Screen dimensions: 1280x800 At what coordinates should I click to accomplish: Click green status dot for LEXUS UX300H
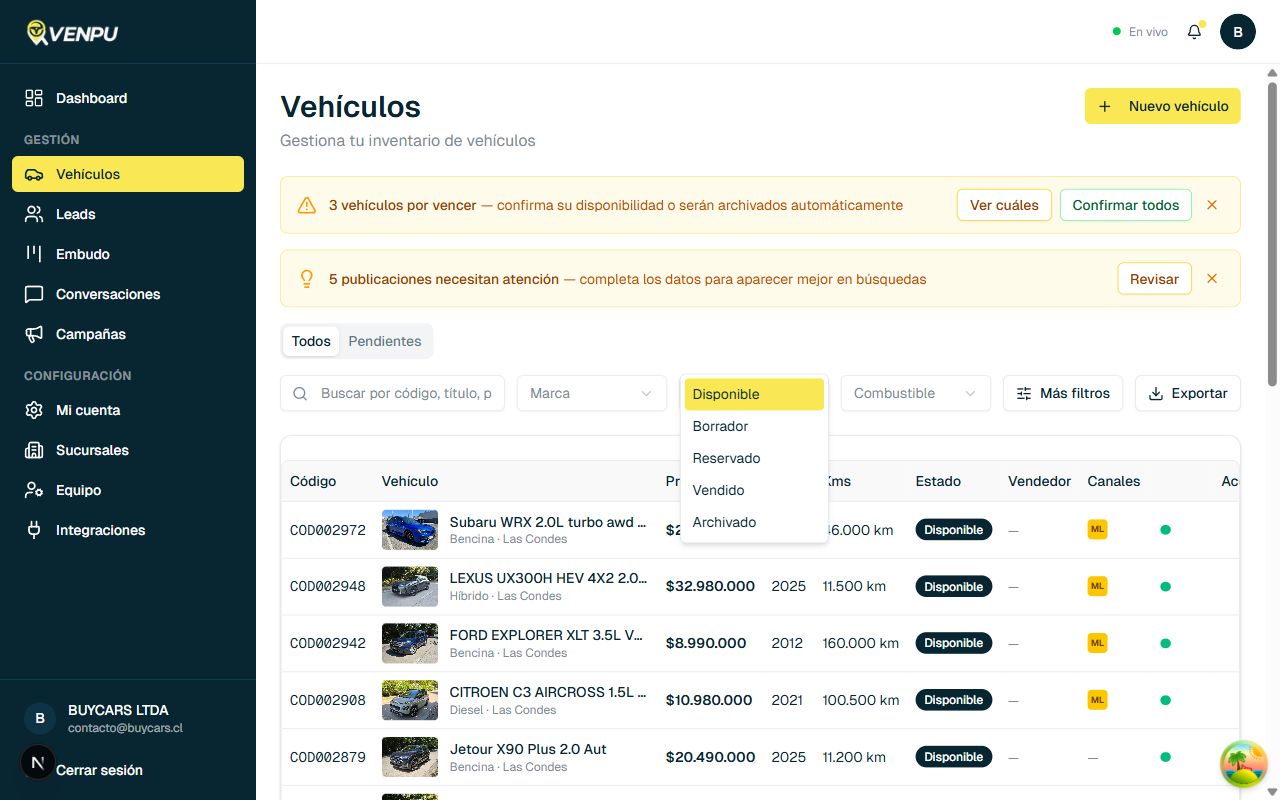(x=1165, y=587)
